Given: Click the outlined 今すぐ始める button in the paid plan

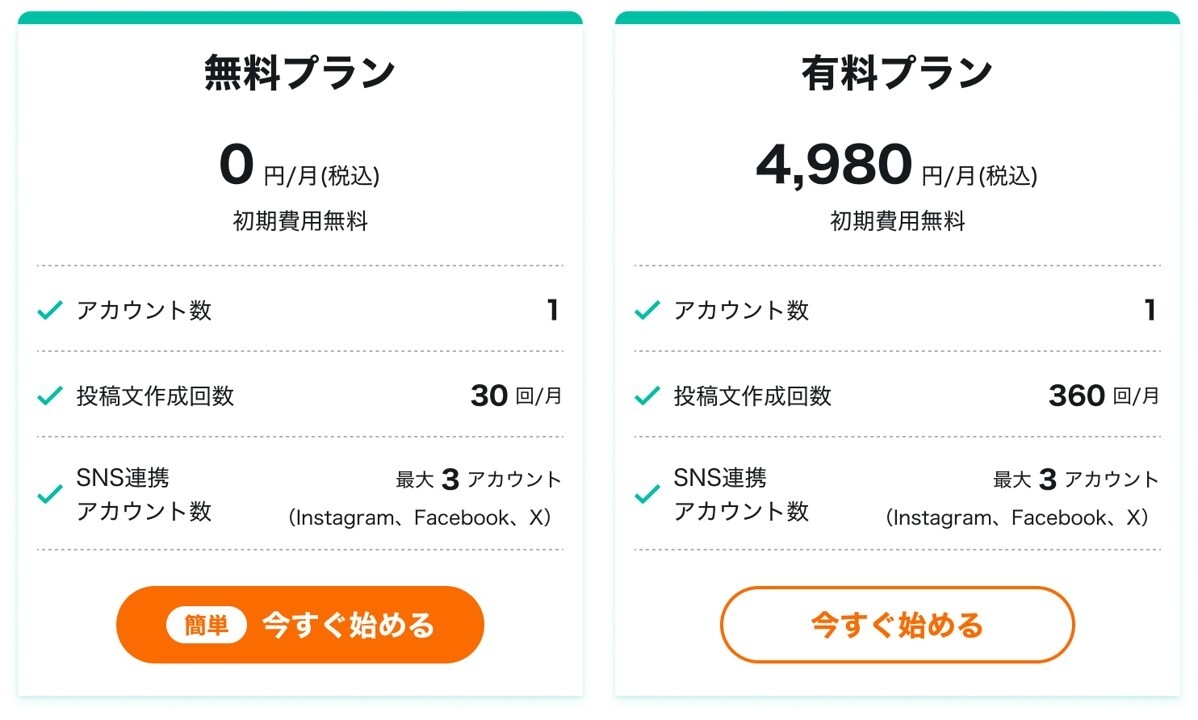Looking at the screenshot, I should (x=897, y=625).
